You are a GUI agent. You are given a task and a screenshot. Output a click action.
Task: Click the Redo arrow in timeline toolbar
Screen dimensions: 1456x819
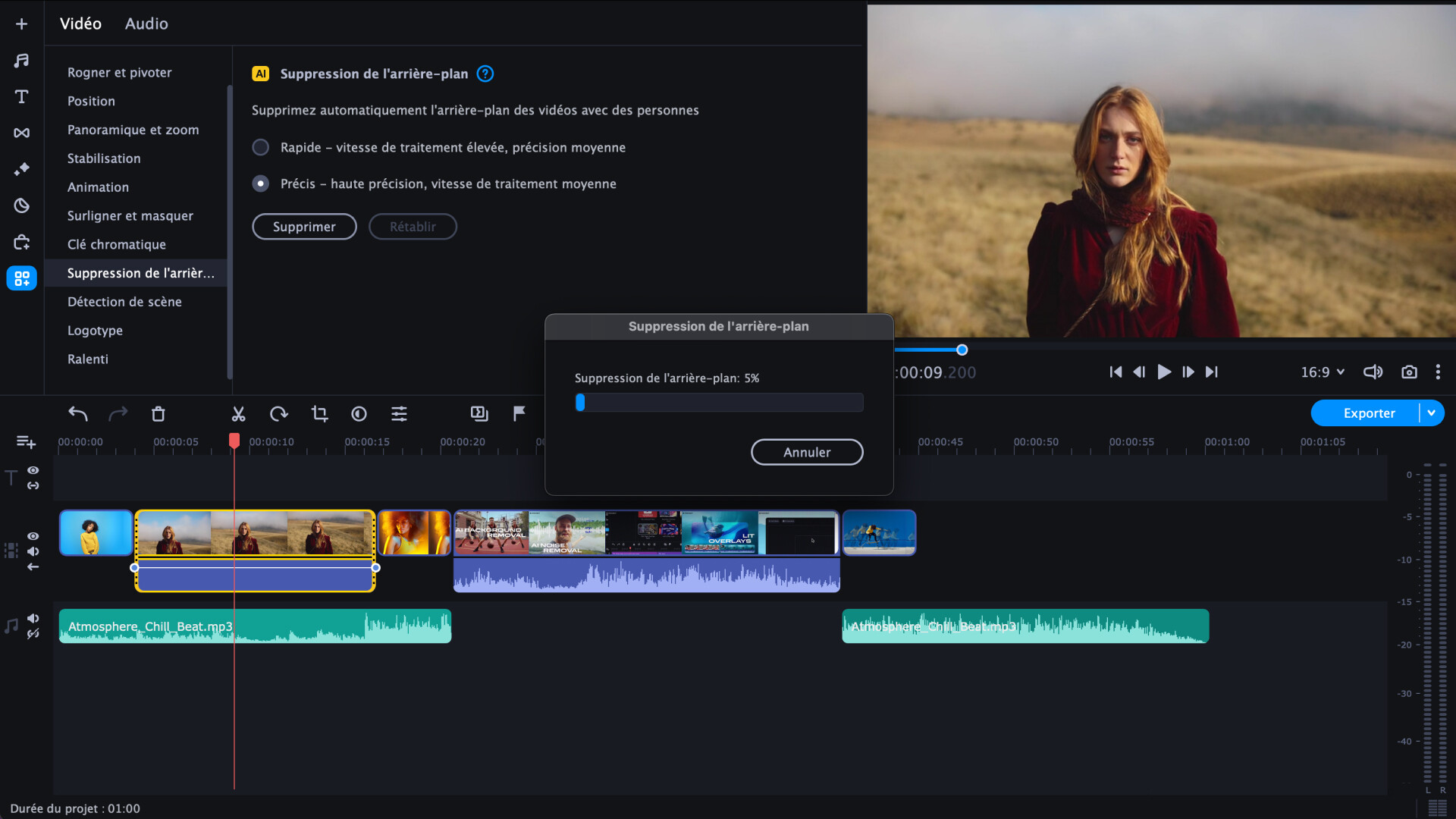118,413
